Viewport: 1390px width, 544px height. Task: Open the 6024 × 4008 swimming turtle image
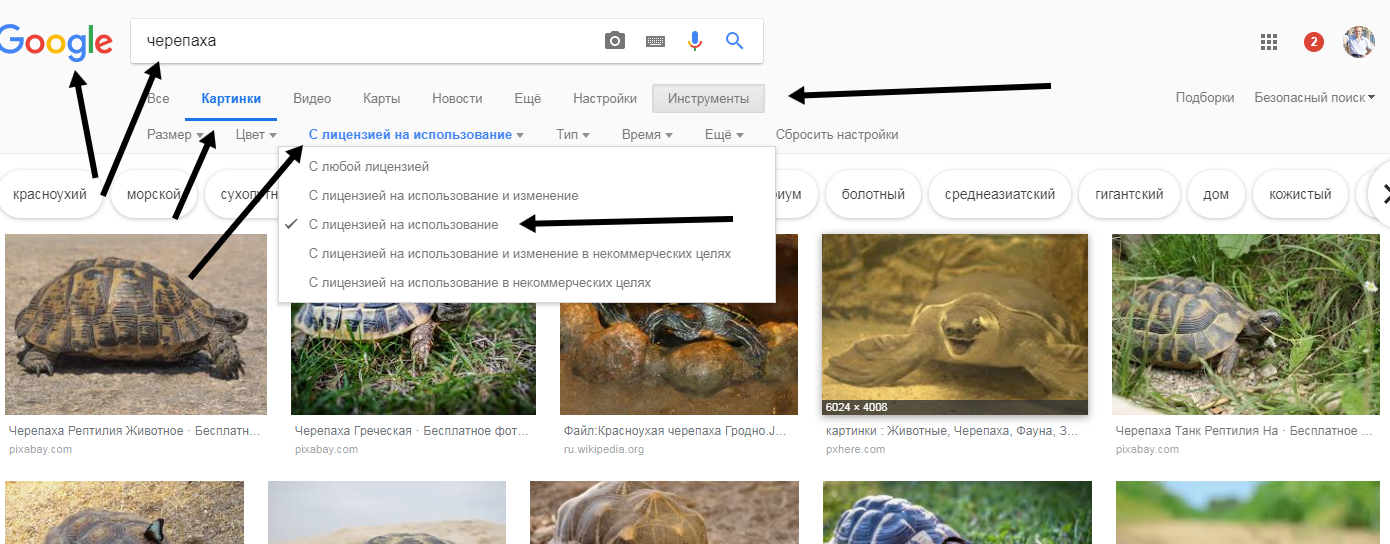pos(954,324)
